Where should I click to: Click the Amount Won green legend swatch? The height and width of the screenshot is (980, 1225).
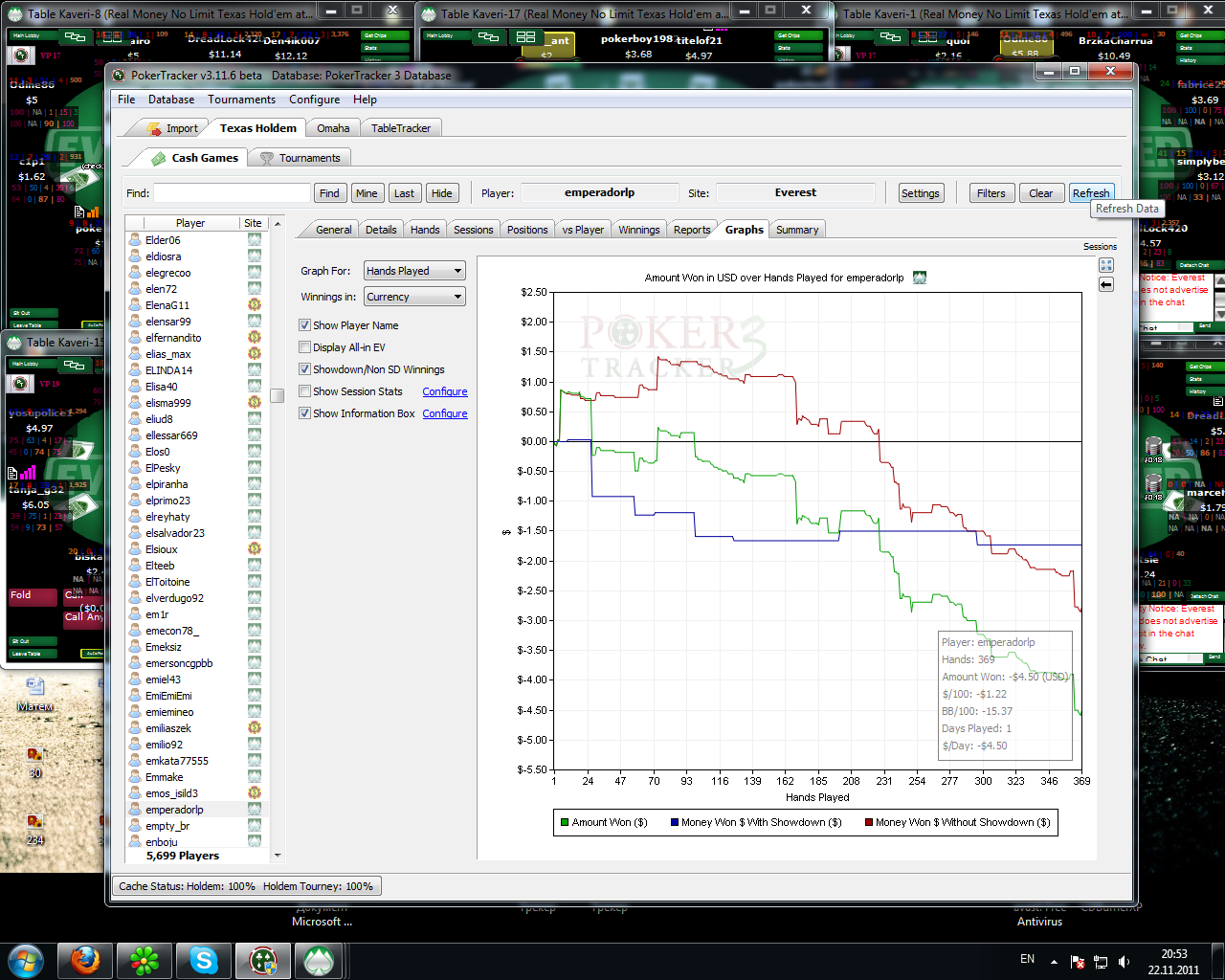point(565,822)
